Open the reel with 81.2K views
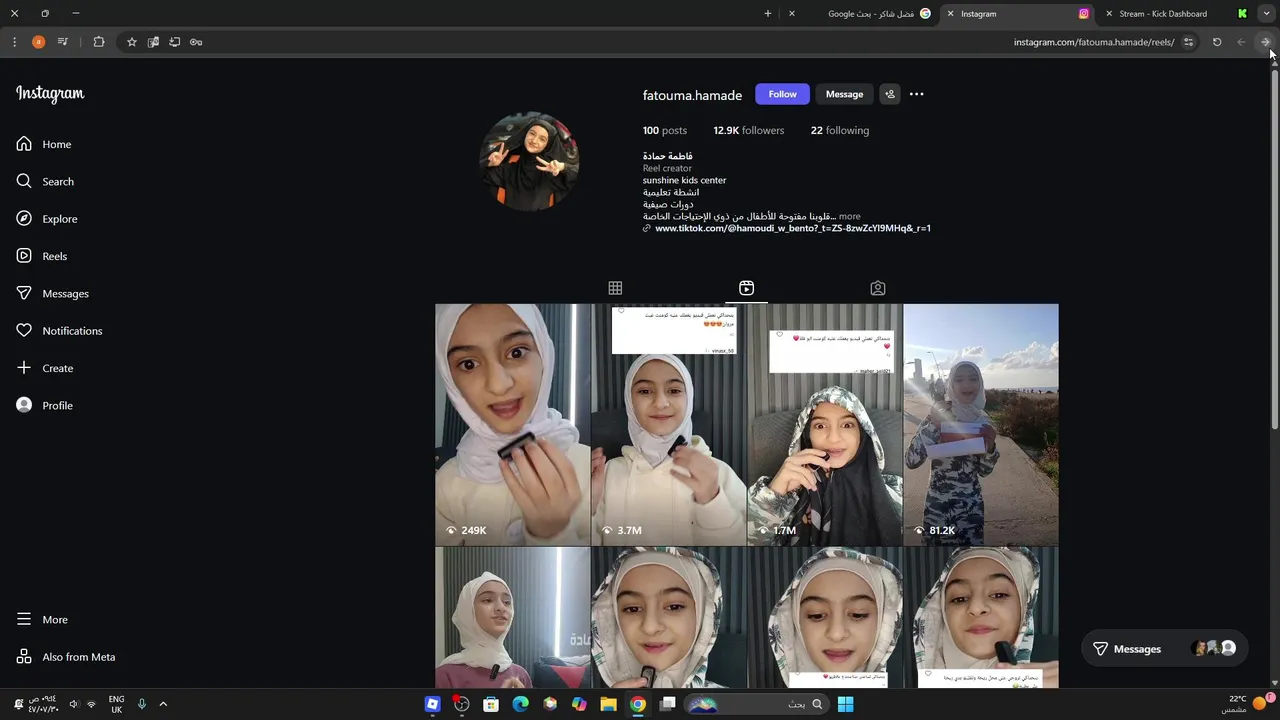The width and height of the screenshot is (1280, 720). tap(980, 424)
